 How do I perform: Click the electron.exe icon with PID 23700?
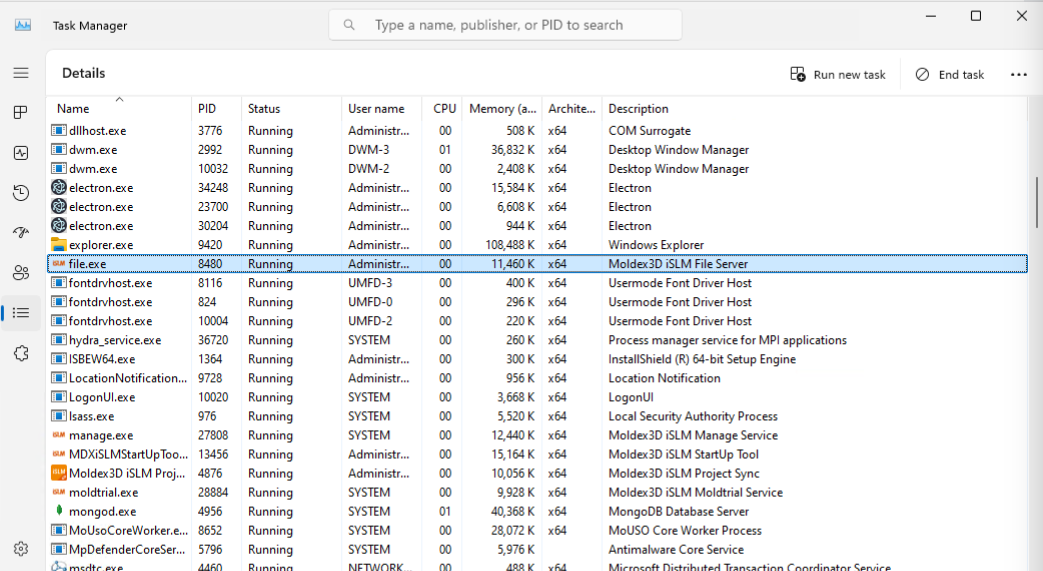tap(59, 206)
